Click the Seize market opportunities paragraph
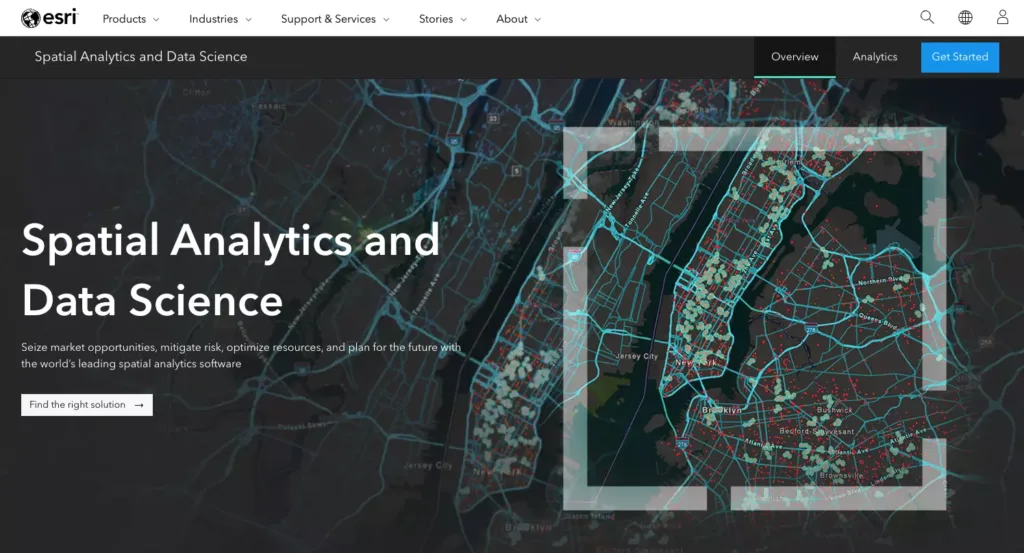Viewport: 1024px width, 553px height. (x=241, y=355)
